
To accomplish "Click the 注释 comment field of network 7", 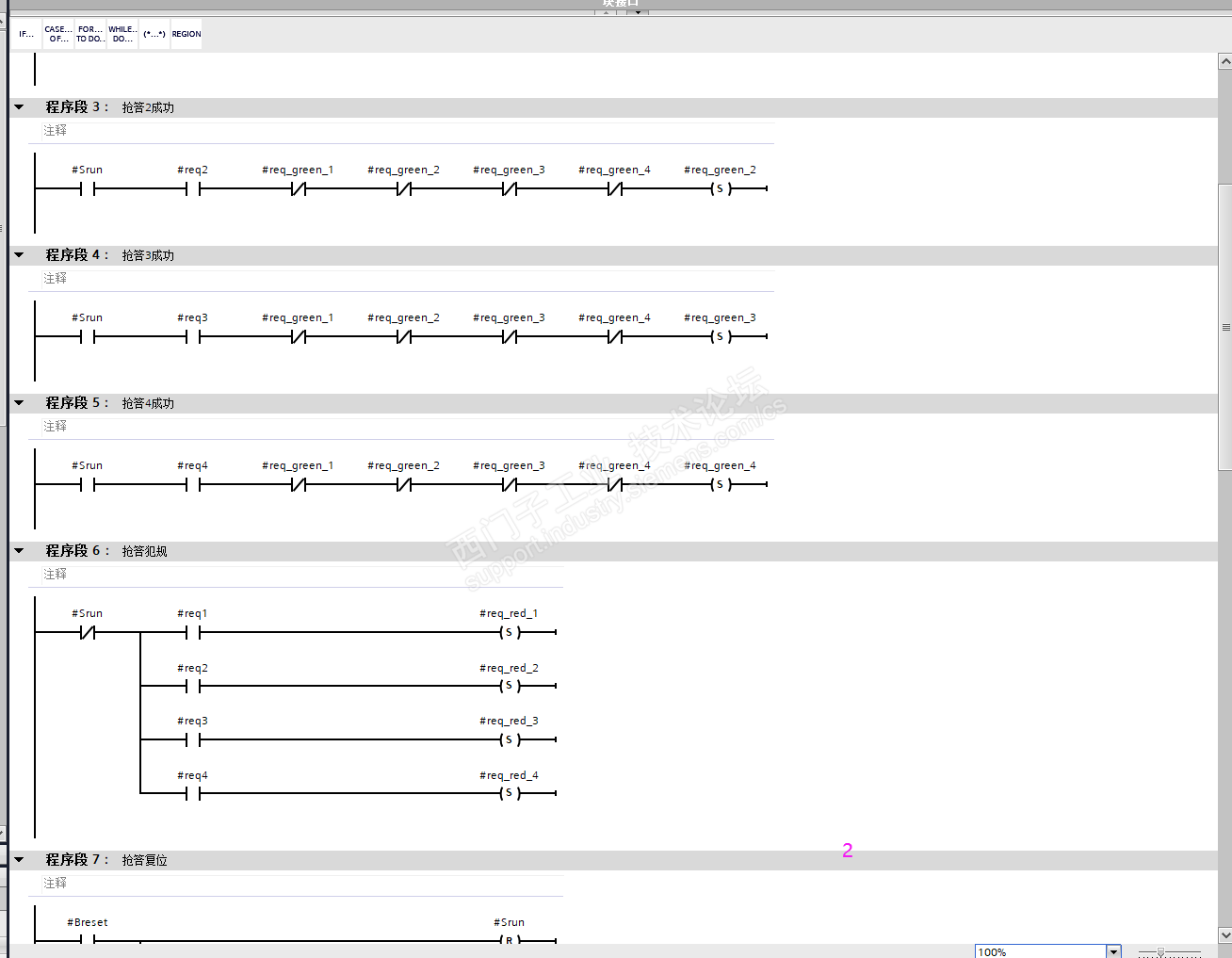I will pyautogui.click(x=296, y=884).
